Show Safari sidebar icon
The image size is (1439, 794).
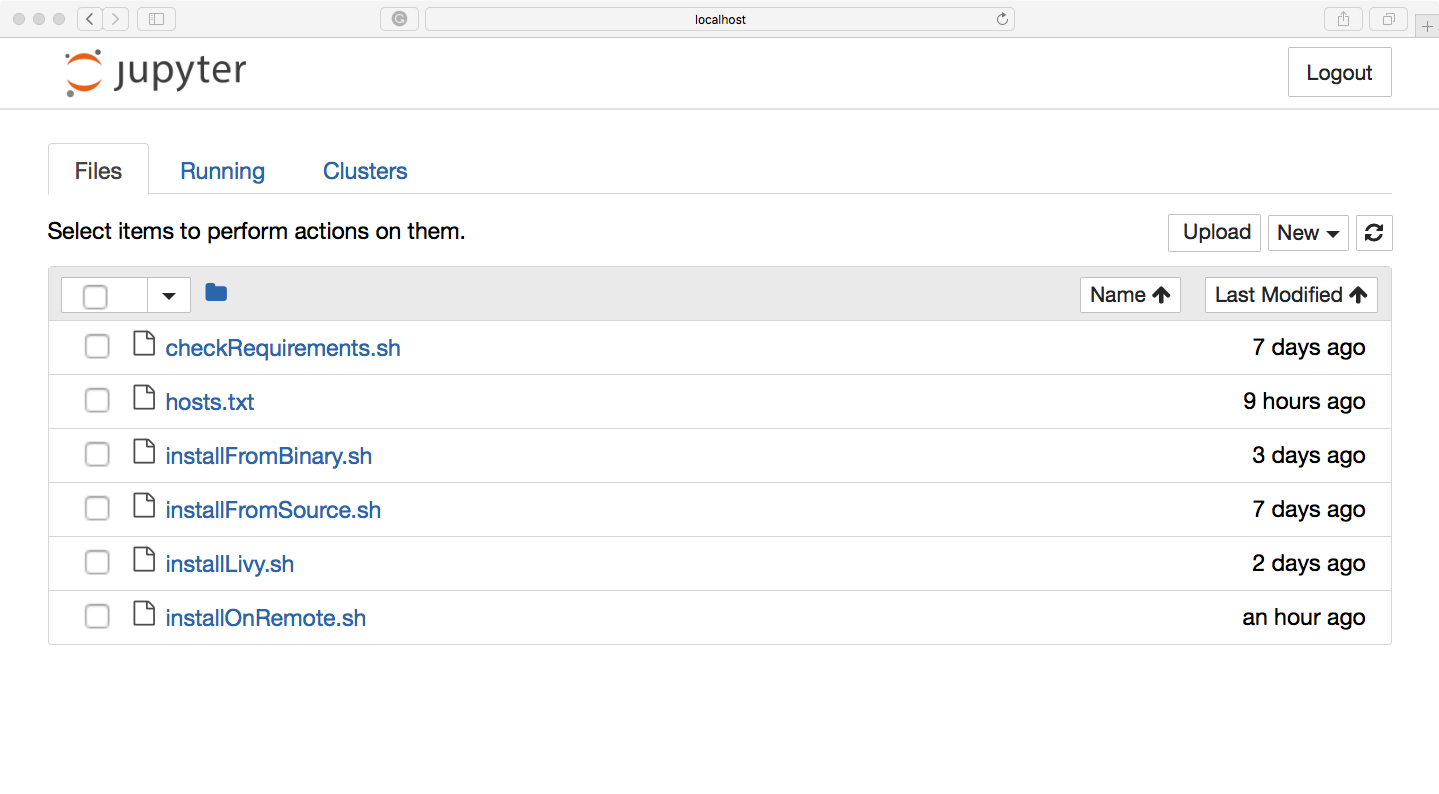click(156, 19)
